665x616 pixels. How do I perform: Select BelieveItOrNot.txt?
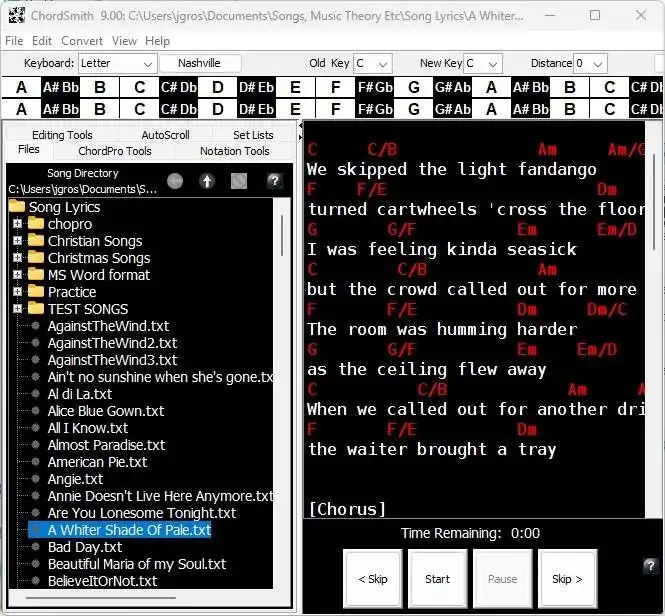[x=103, y=581]
